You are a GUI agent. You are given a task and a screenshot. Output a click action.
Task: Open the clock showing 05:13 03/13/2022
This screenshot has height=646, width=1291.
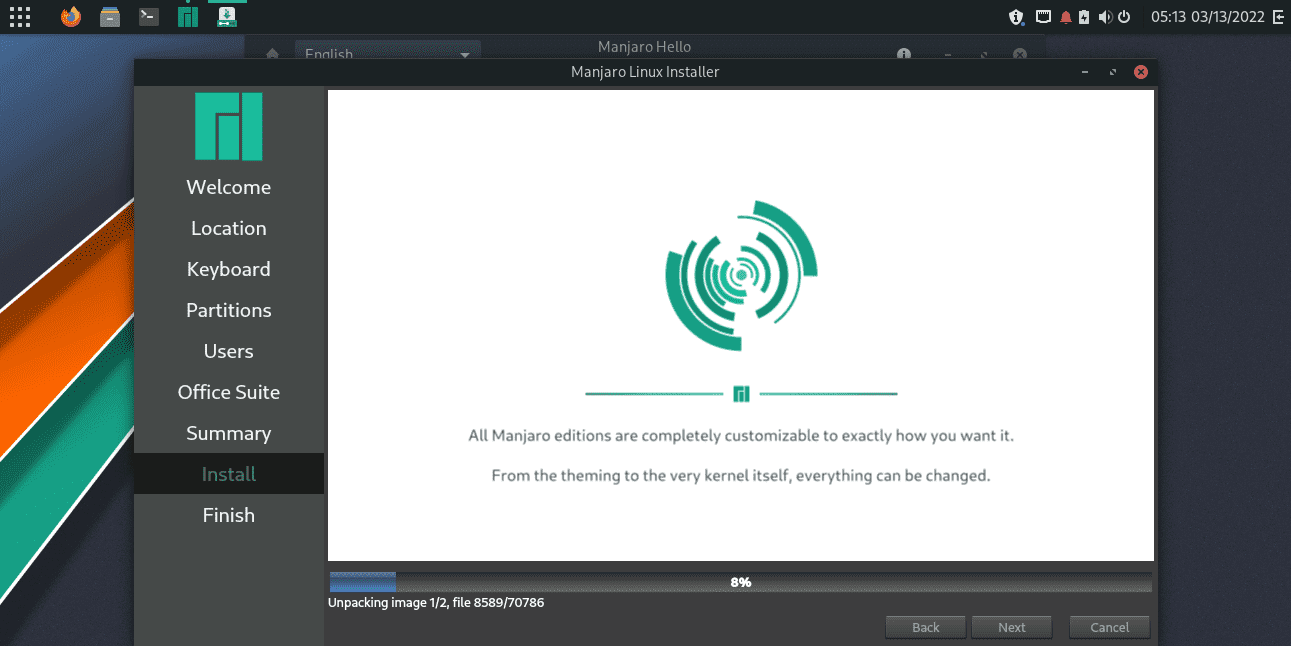tap(1207, 17)
